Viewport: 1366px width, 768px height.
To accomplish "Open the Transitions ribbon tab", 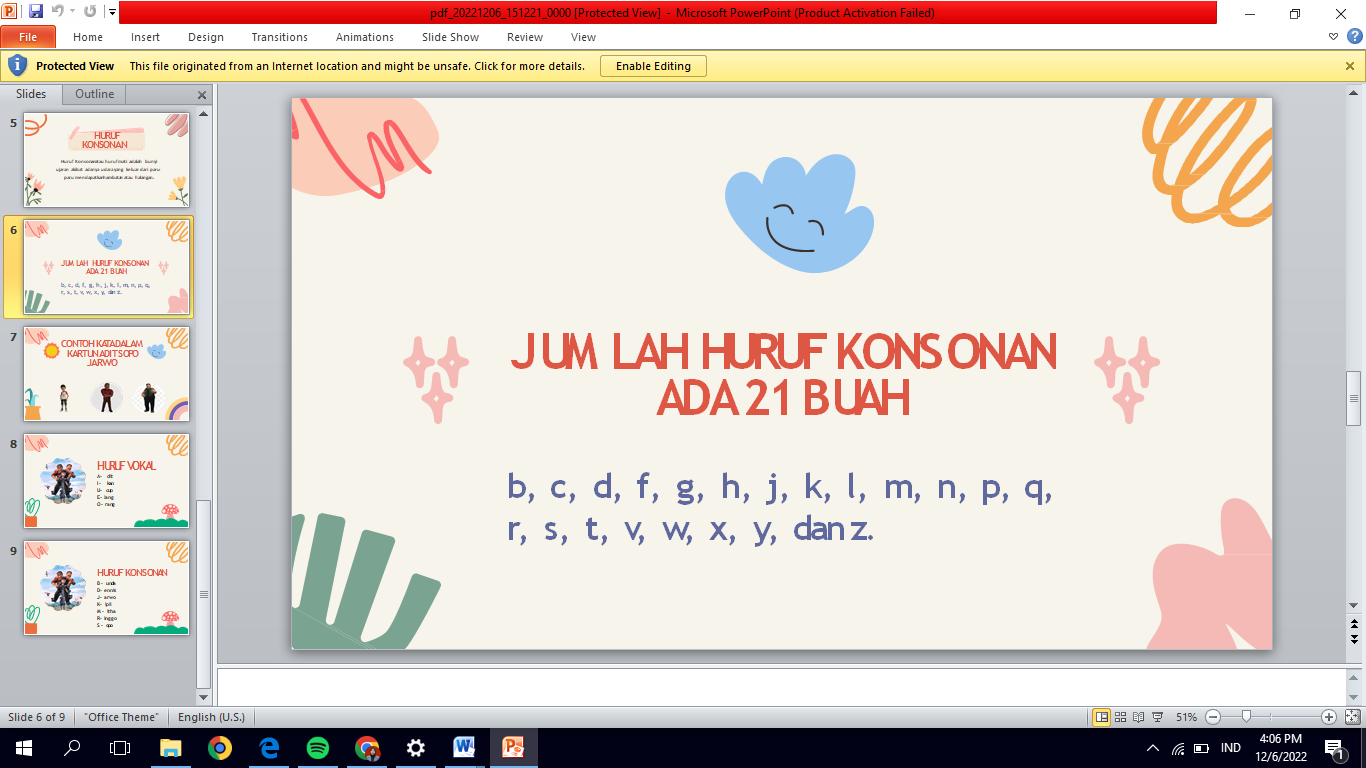I will point(279,37).
